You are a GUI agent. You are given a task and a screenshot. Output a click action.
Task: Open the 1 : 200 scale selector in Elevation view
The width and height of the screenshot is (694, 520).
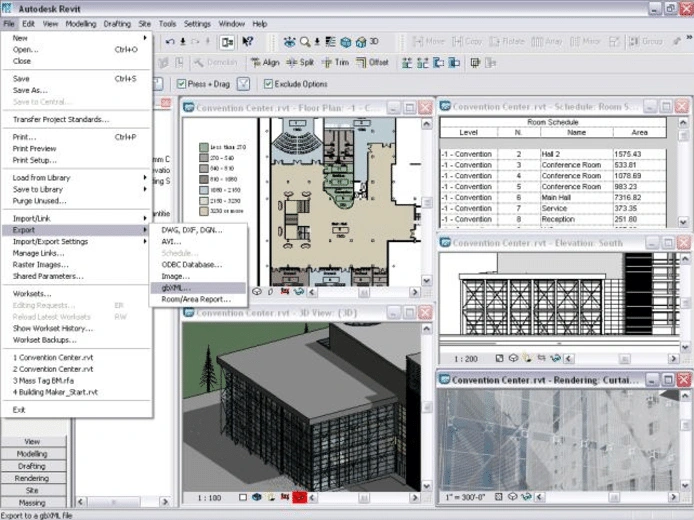[466, 358]
